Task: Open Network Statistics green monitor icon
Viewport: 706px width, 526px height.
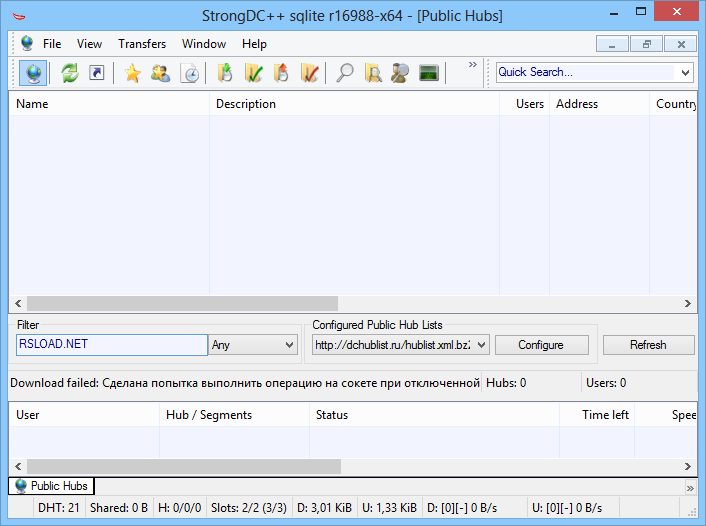Action: pos(429,73)
